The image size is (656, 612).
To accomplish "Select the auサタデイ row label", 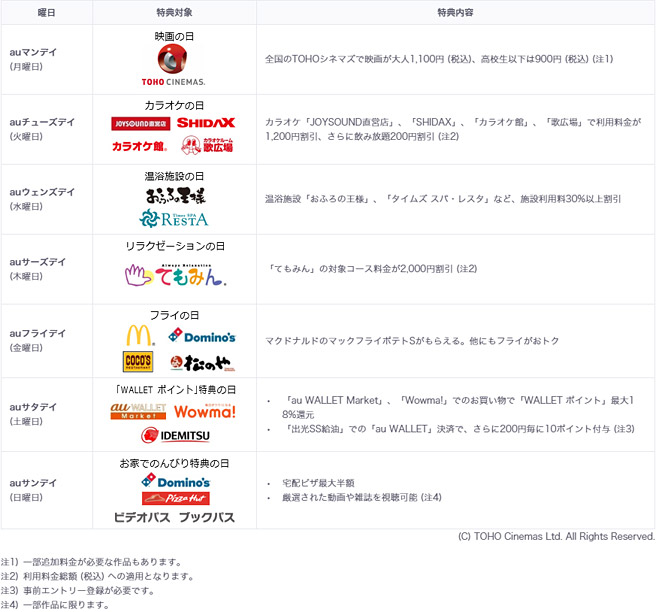I will tap(33, 407).
